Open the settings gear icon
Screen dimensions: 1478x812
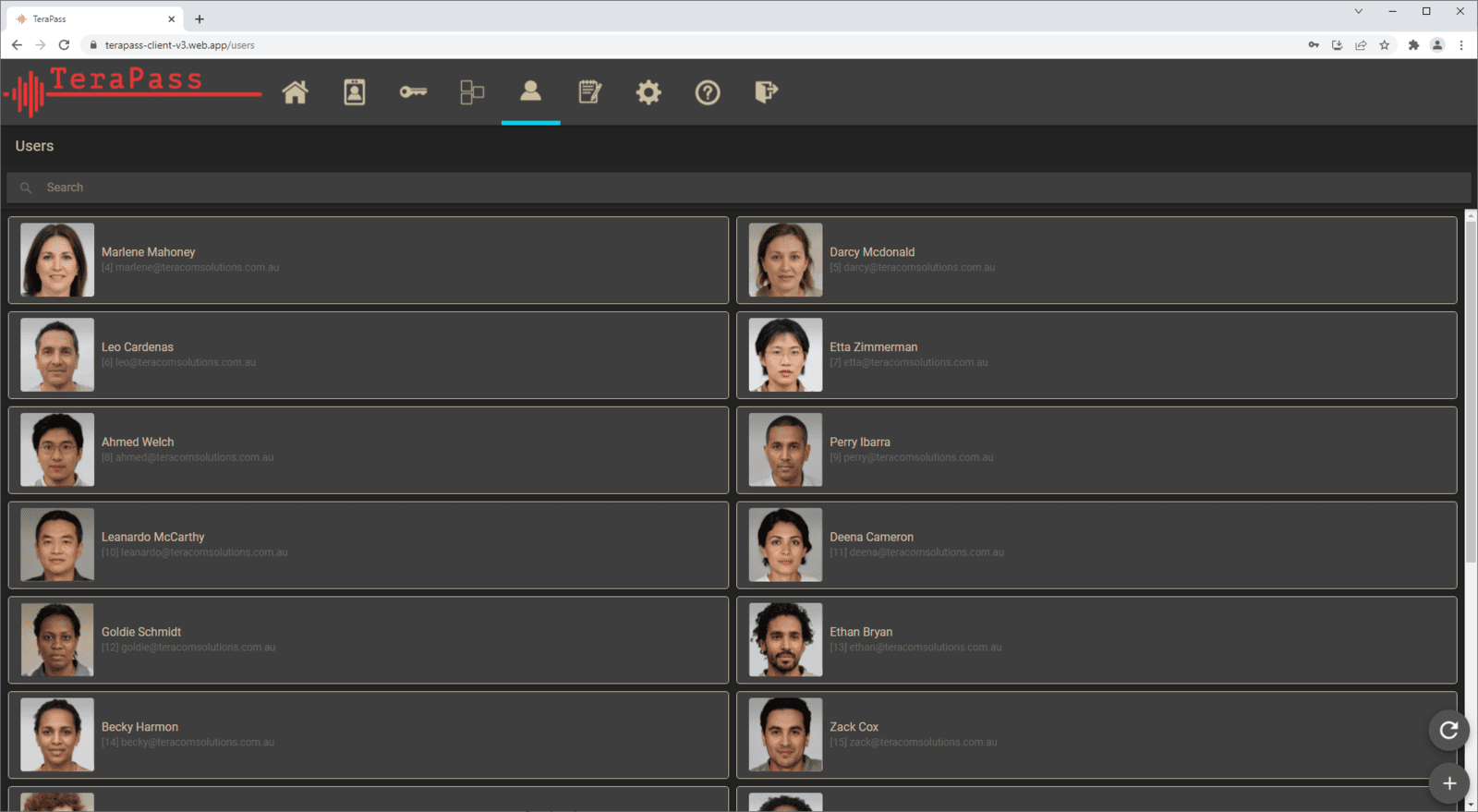(x=648, y=91)
